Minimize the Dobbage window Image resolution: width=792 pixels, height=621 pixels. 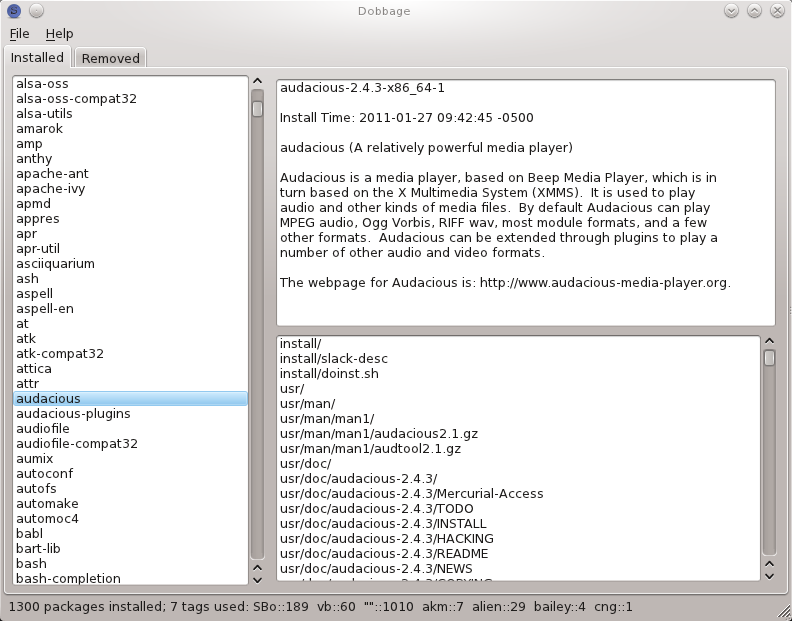pos(731,10)
